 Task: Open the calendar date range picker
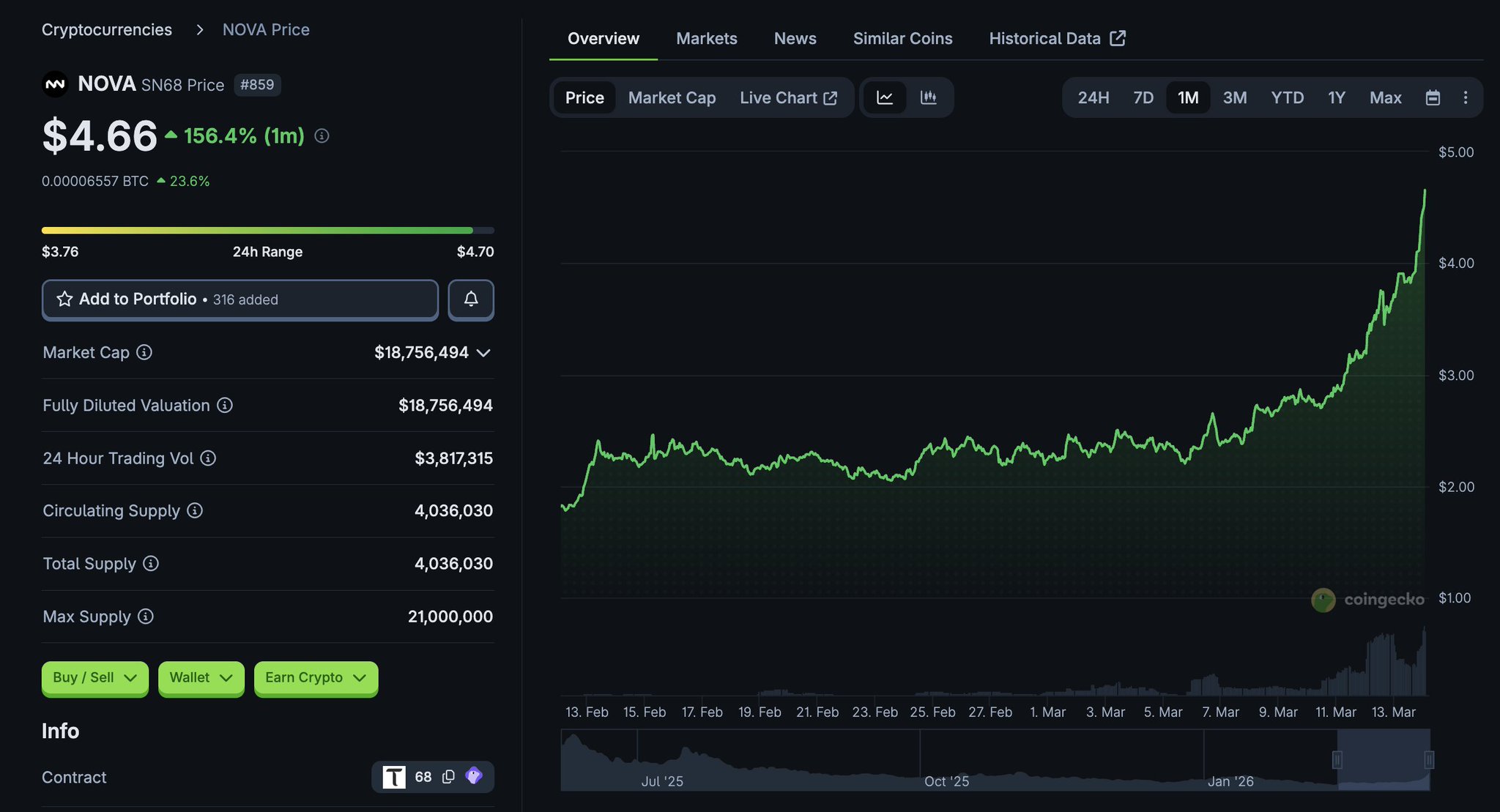click(x=1433, y=97)
